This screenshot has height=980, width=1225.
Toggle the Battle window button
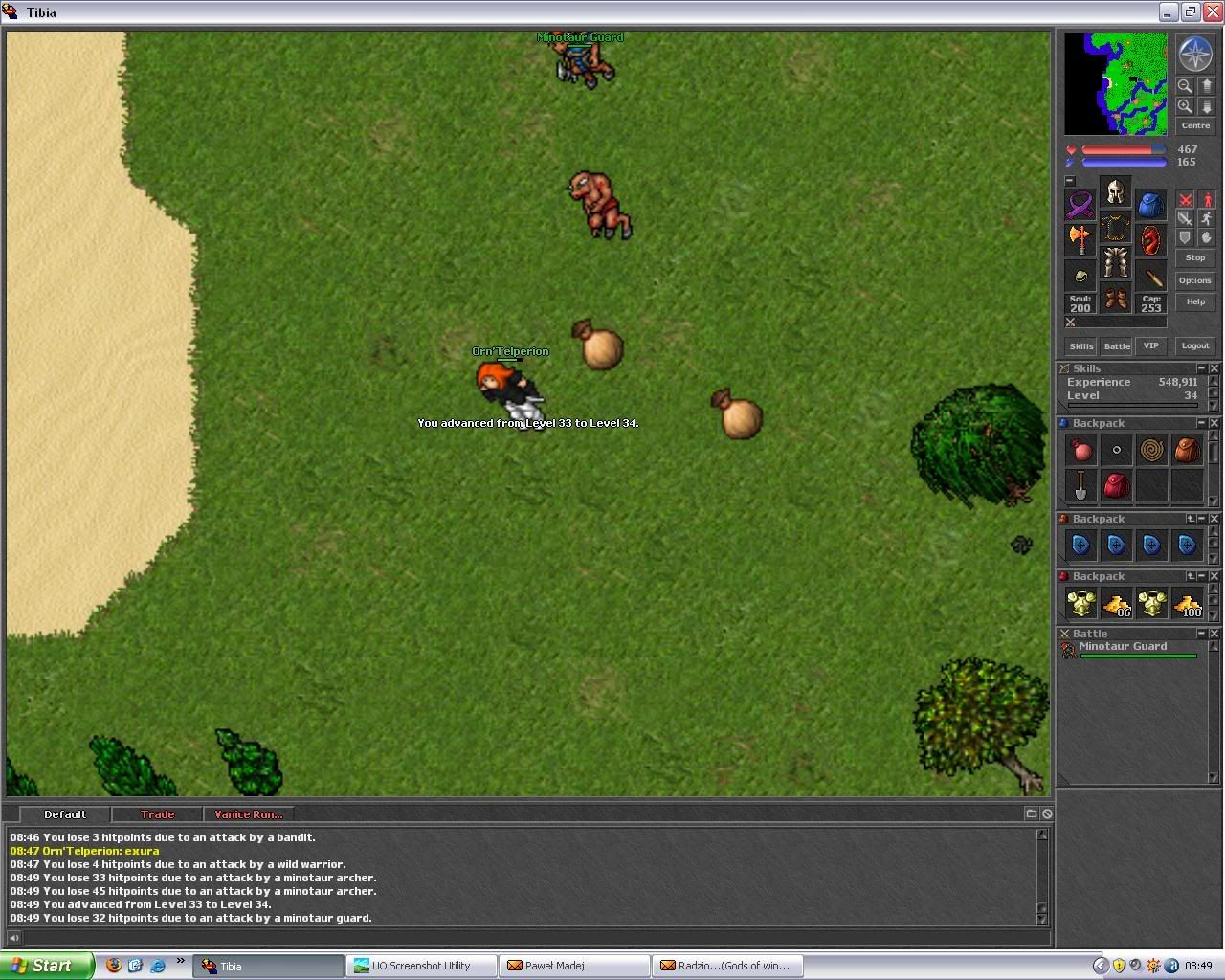[1116, 346]
